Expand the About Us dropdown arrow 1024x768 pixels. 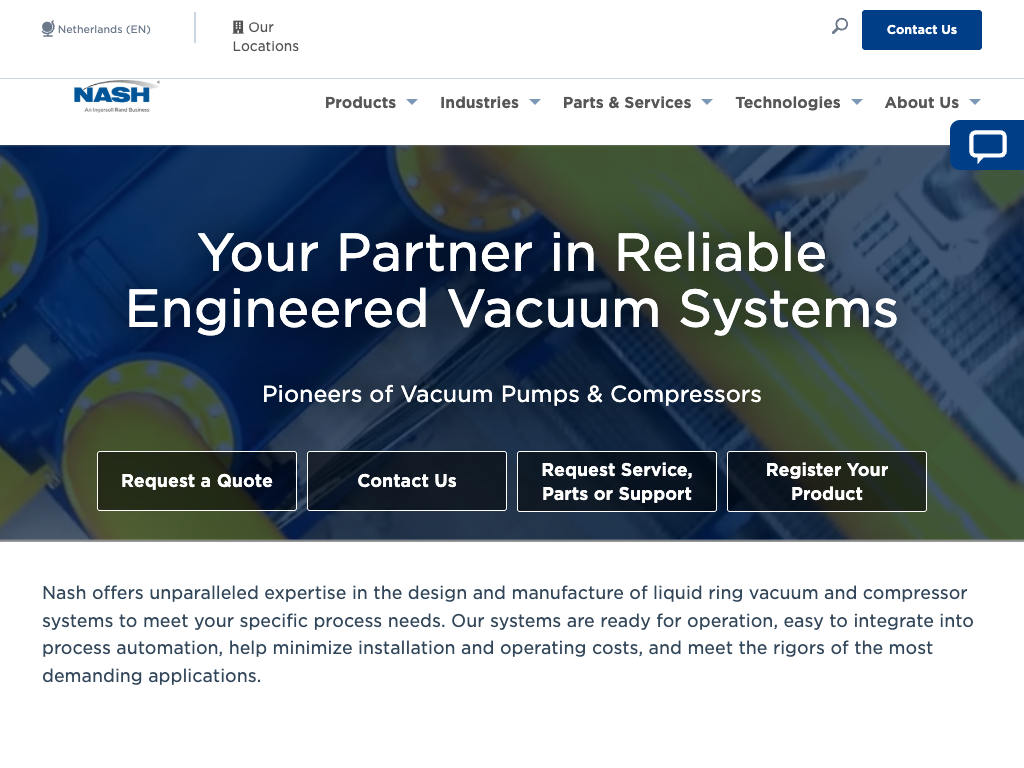(975, 102)
